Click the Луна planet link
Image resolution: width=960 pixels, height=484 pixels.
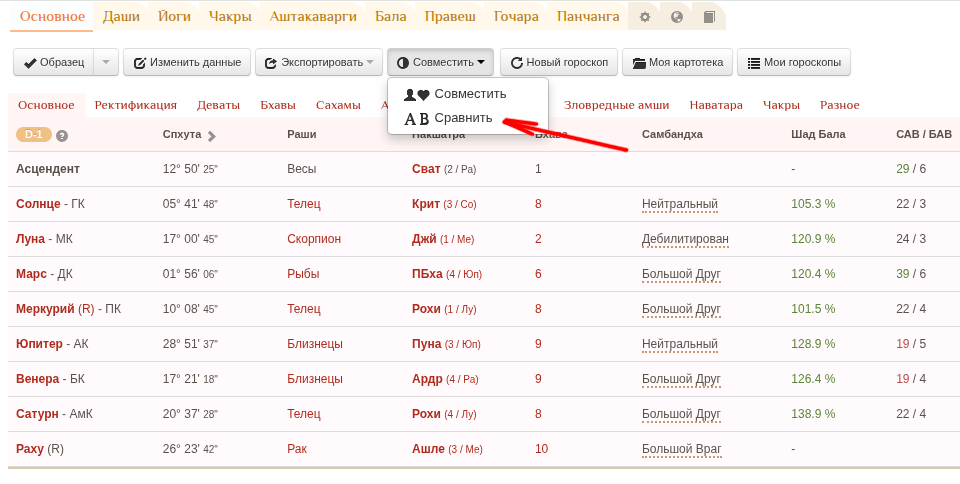point(30,239)
